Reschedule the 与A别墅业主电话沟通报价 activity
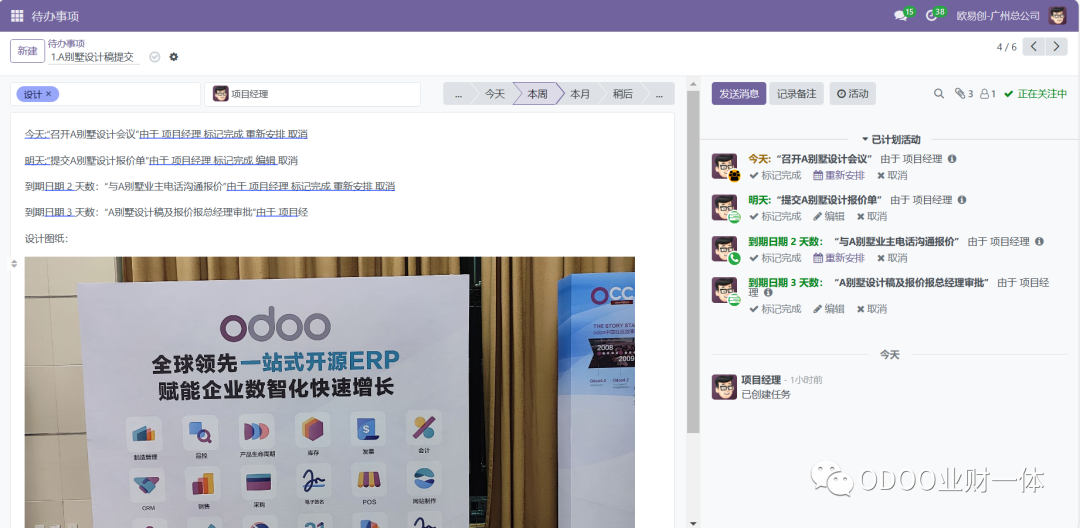1080x528 pixels. pyautogui.click(x=839, y=258)
